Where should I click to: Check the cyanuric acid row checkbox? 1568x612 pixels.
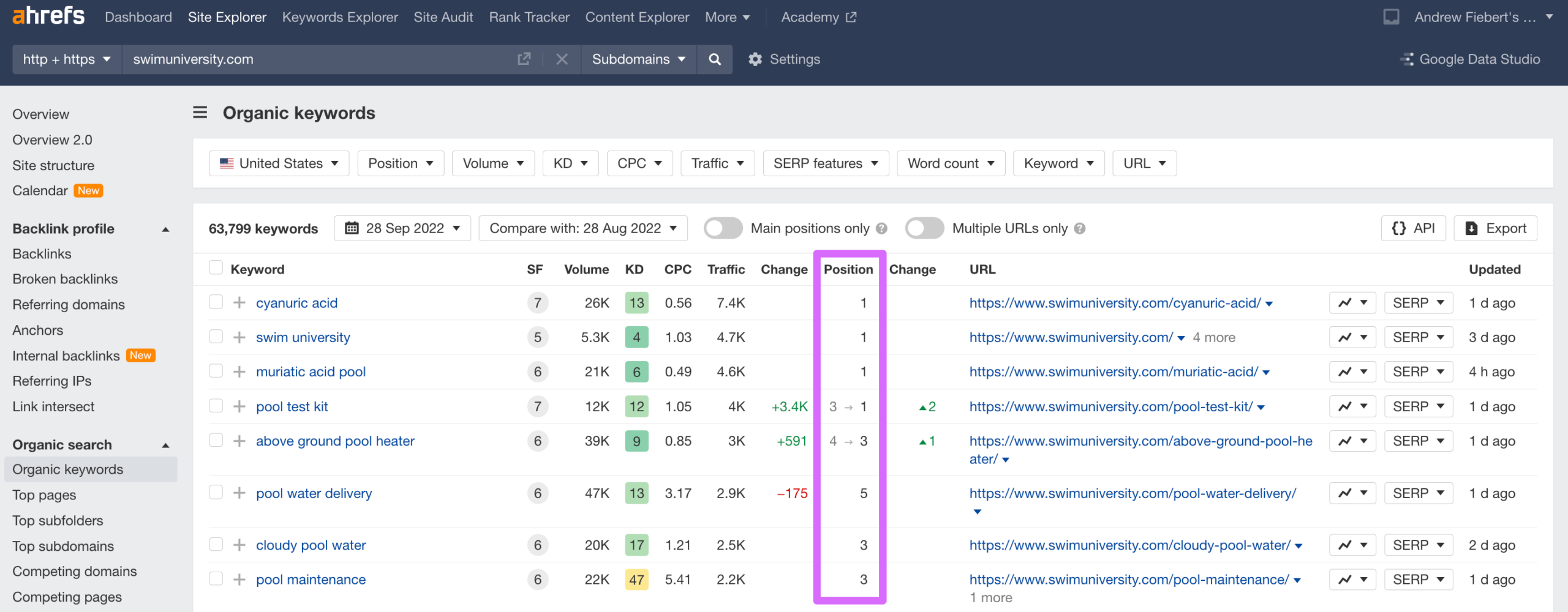(x=216, y=302)
